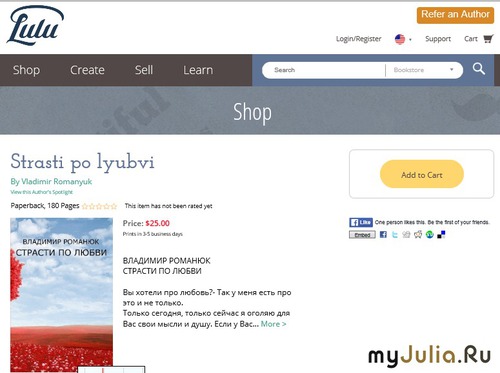
Task: Share via the Reddit alien icon
Action: (x=418, y=235)
